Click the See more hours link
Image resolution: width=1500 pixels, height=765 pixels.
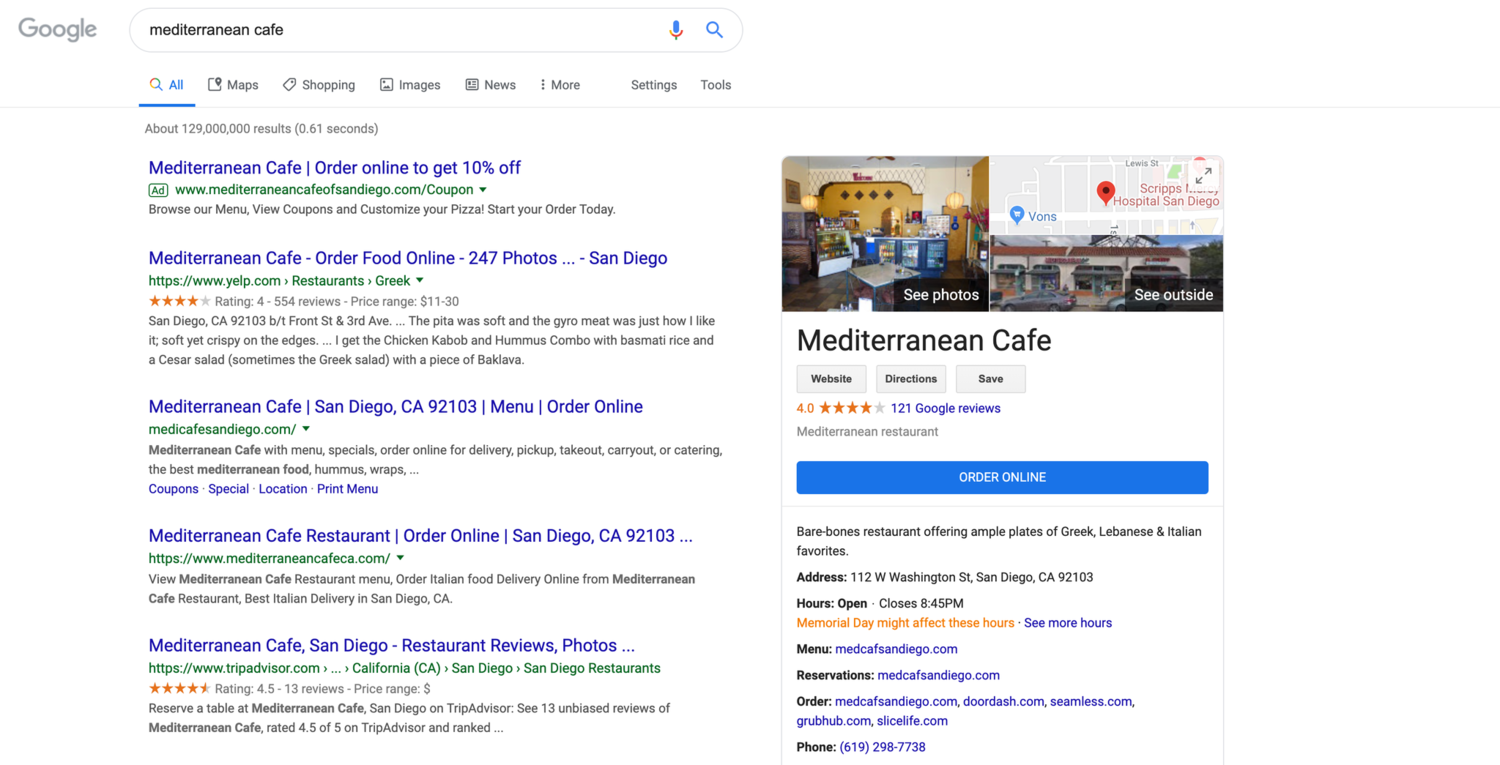pyautogui.click(x=1067, y=623)
